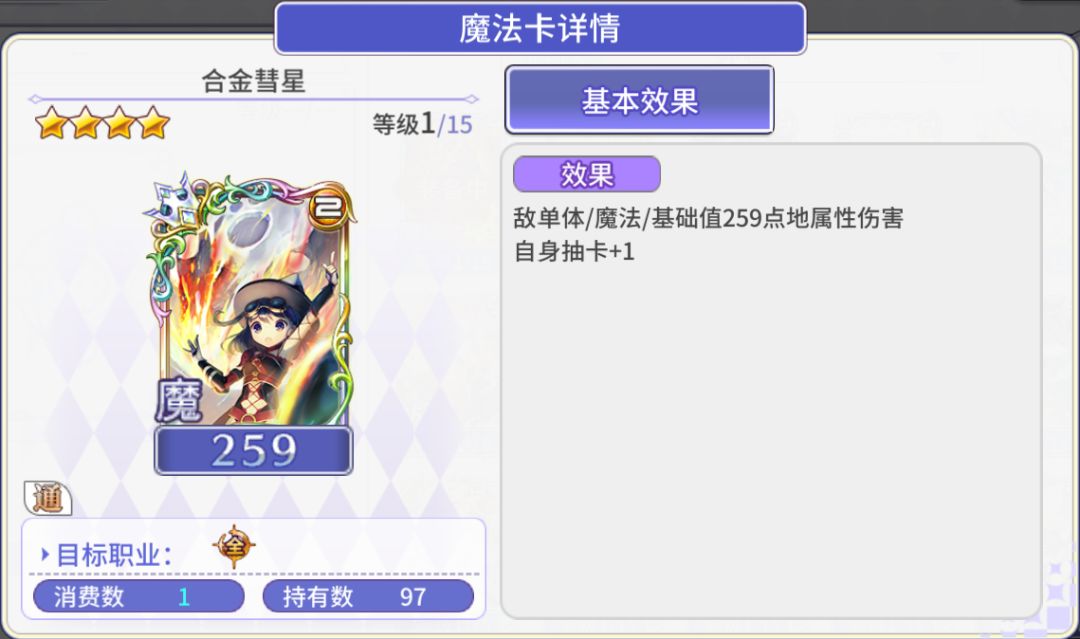Click the 魔法卡详情 title banner
Viewport: 1080px width, 639px height.
click(x=540, y=28)
